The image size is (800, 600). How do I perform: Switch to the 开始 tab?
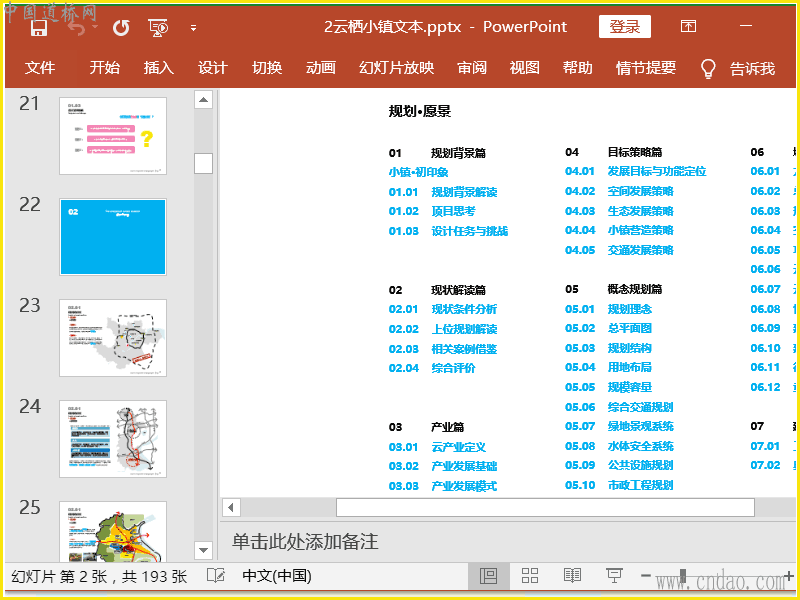pyautogui.click(x=105, y=67)
